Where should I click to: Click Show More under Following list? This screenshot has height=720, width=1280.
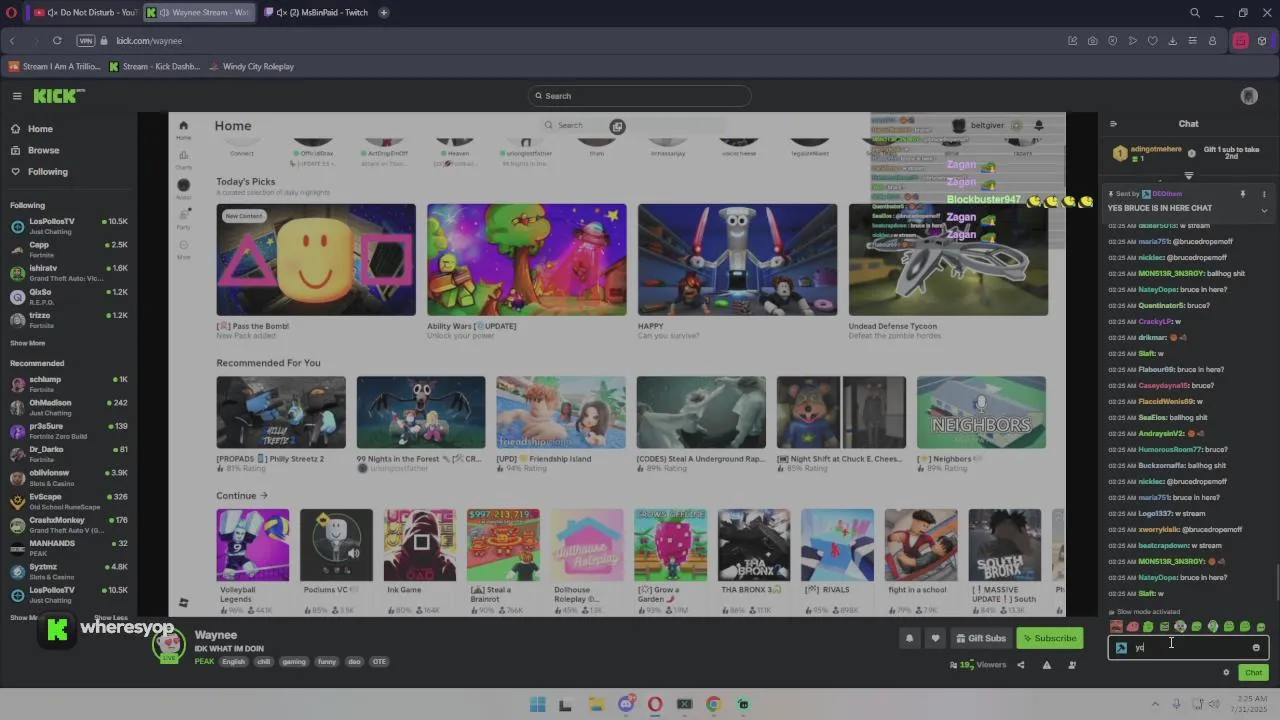(x=28, y=343)
